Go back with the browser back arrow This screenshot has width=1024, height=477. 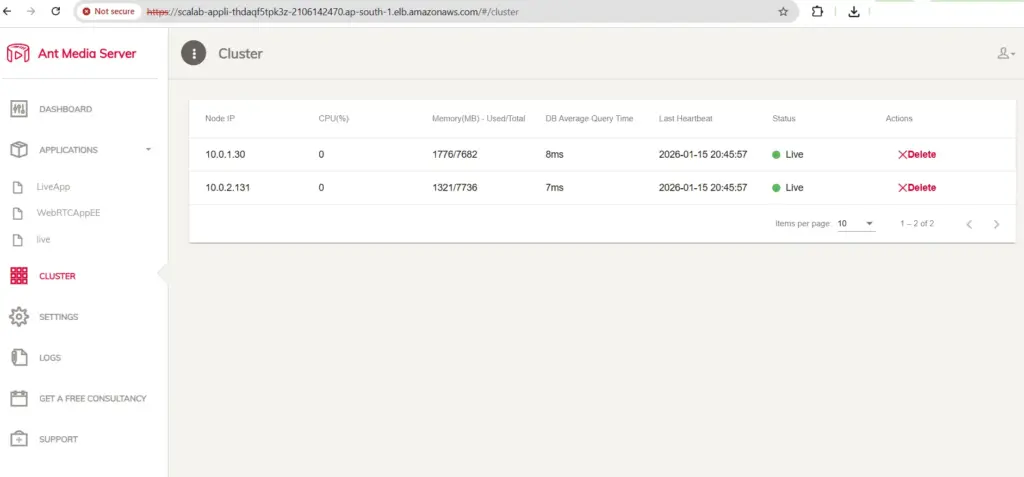coord(8,11)
